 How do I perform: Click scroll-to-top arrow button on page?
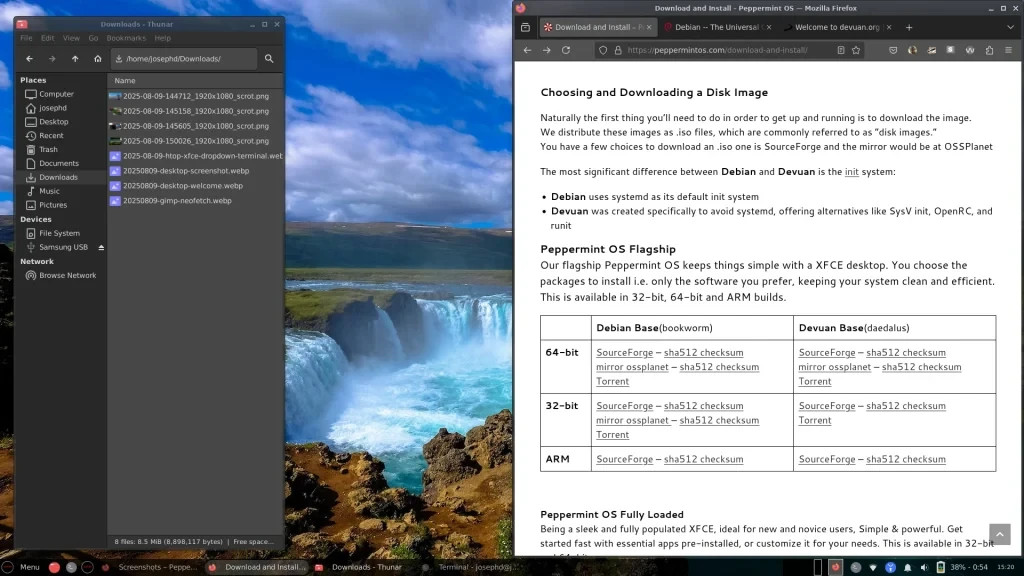pyautogui.click(x=1000, y=534)
